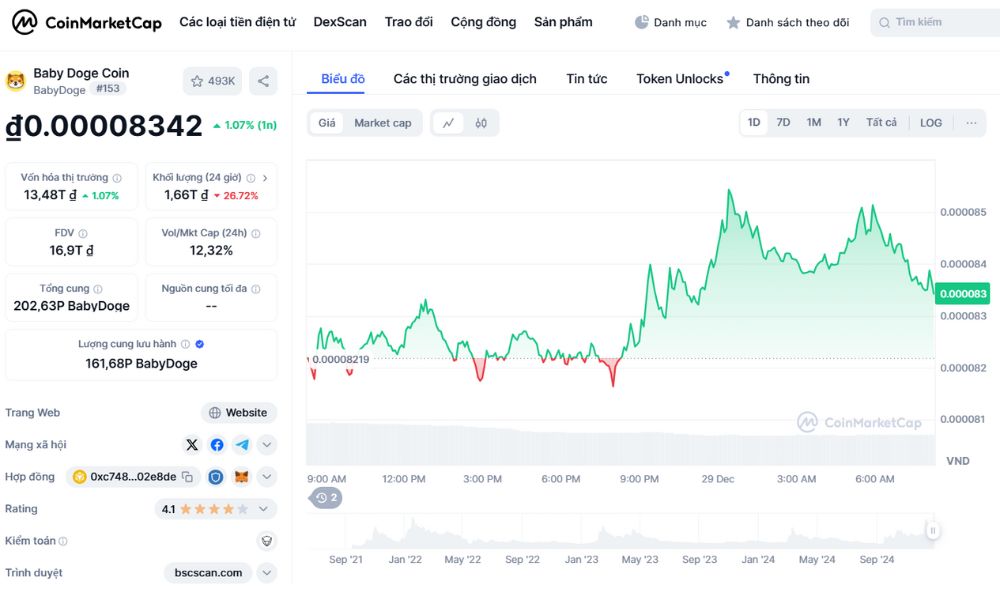Click the mini history chart navigator
Screen dimensions: 1000x600
pyautogui.click(x=620, y=532)
